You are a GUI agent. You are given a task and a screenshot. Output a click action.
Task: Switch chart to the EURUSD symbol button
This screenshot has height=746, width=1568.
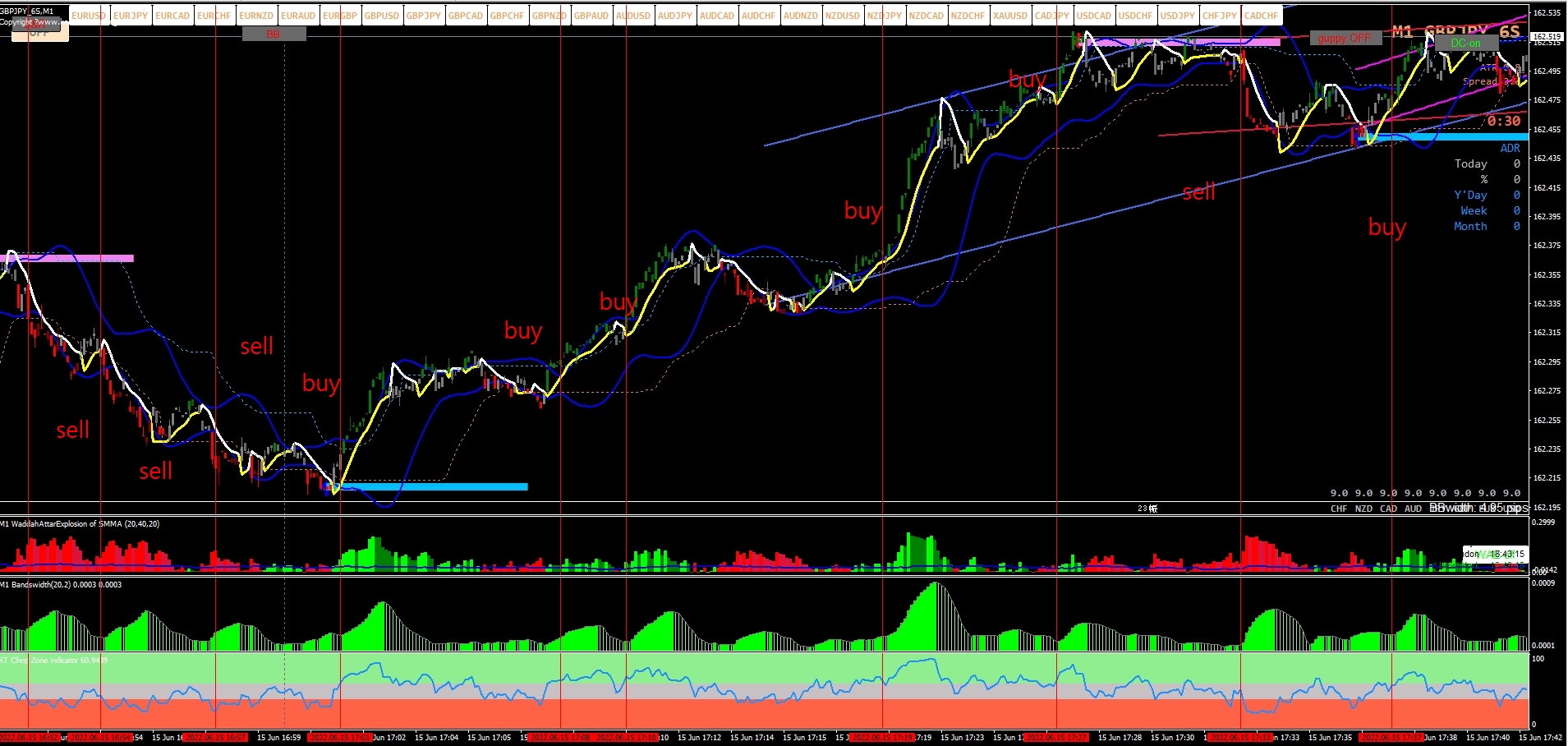tap(90, 16)
